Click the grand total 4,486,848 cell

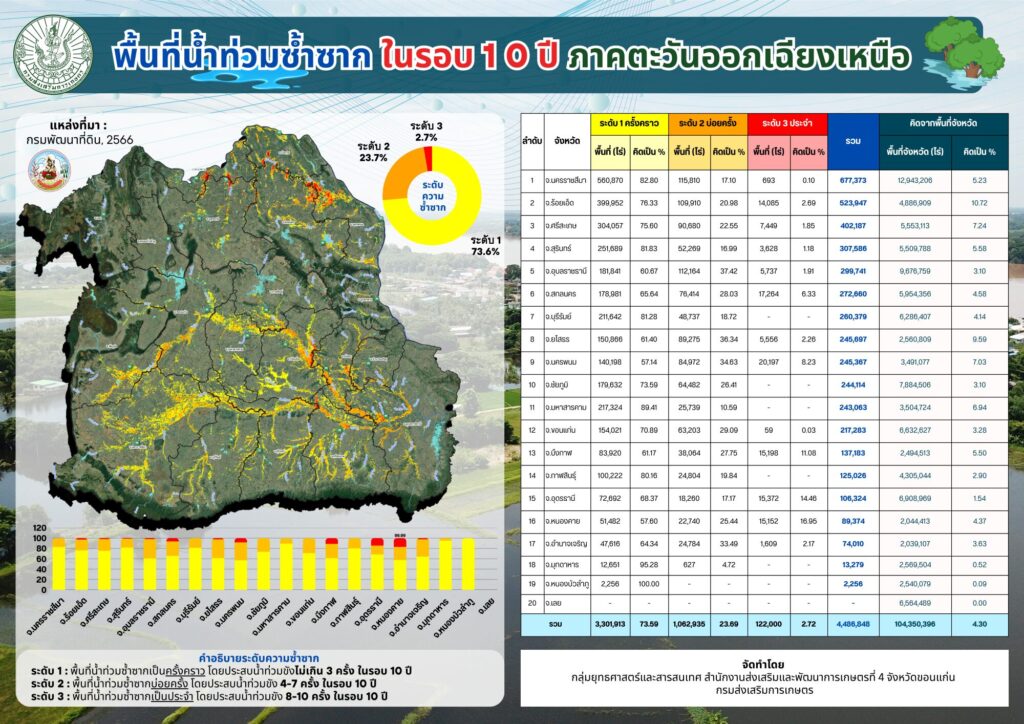[853, 624]
